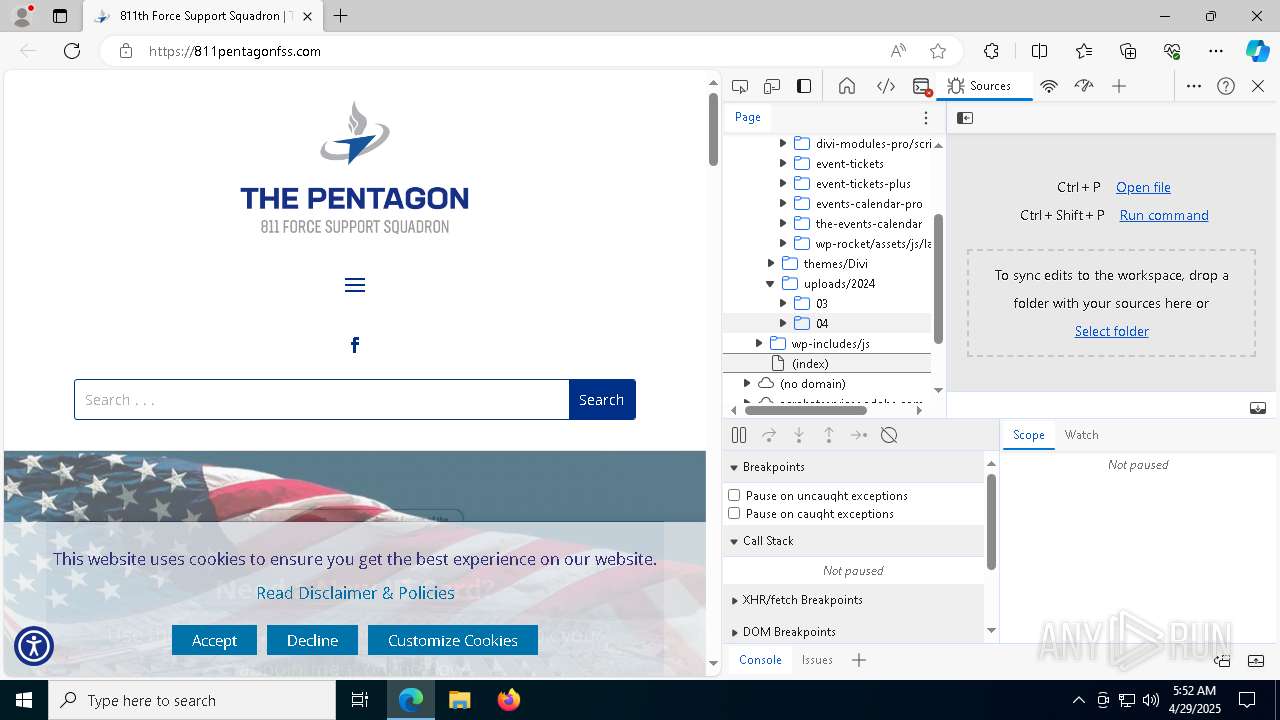Switch to the Watch tab
Image resolution: width=1280 pixels, height=720 pixels.
(x=1081, y=435)
